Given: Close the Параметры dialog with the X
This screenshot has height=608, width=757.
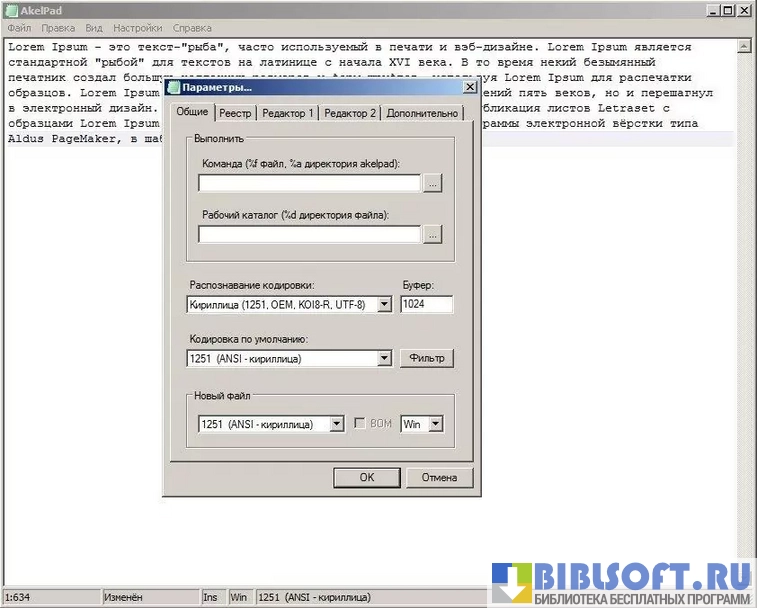Looking at the screenshot, I should pyautogui.click(x=469, y=88).
